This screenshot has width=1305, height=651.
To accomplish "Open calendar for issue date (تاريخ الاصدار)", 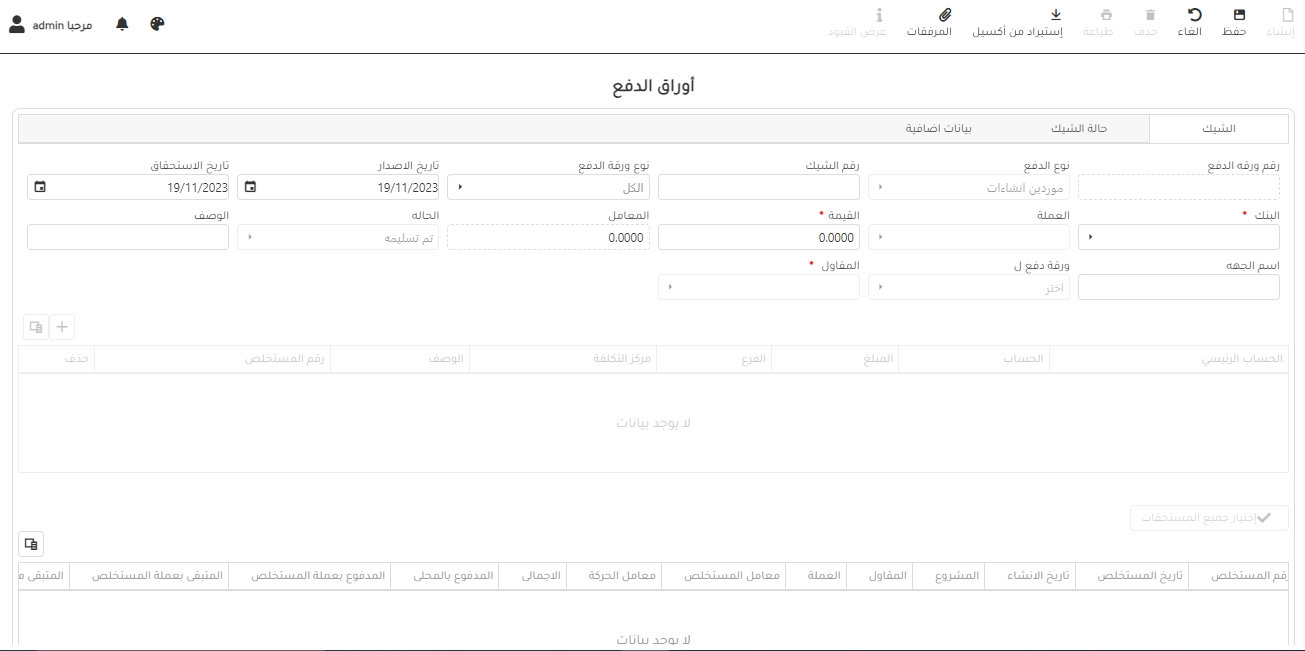I will (250, 187).
